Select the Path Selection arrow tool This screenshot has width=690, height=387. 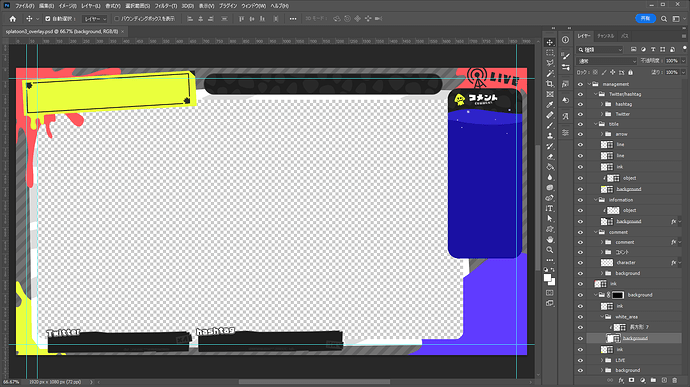coord(550,219)
